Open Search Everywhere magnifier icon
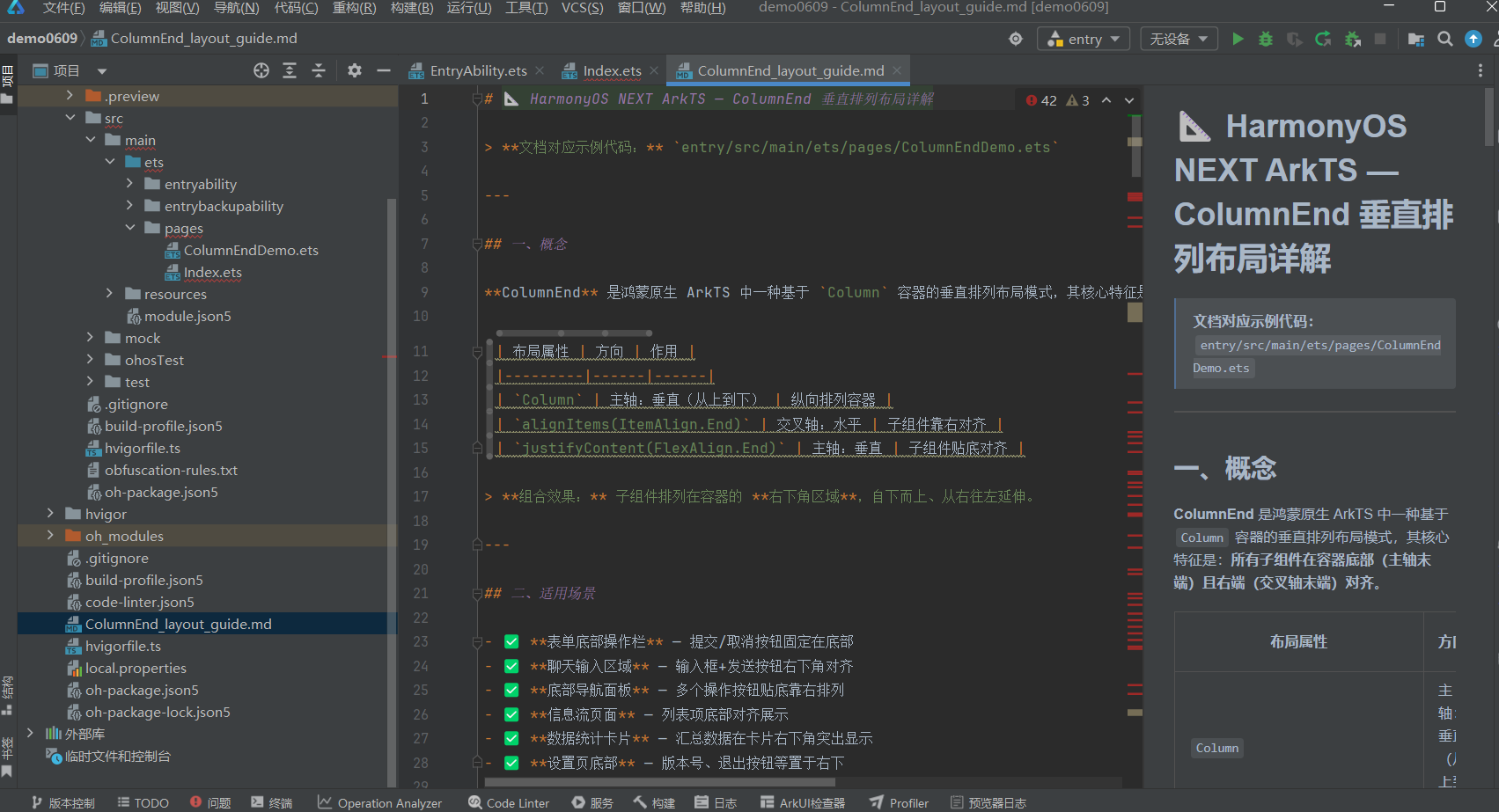Screen dimensions: 1499x812 (1445, 39)
